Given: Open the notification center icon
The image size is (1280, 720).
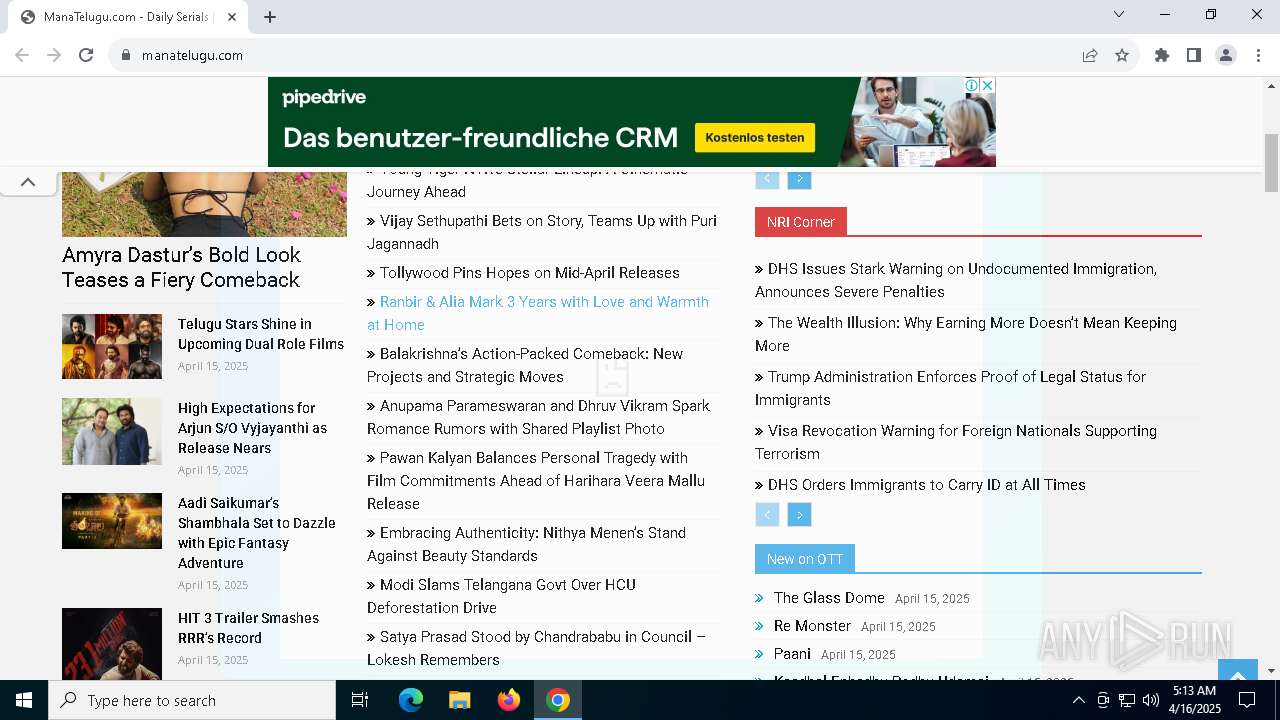Looking at the screenshot, I should pos(1247,700).
